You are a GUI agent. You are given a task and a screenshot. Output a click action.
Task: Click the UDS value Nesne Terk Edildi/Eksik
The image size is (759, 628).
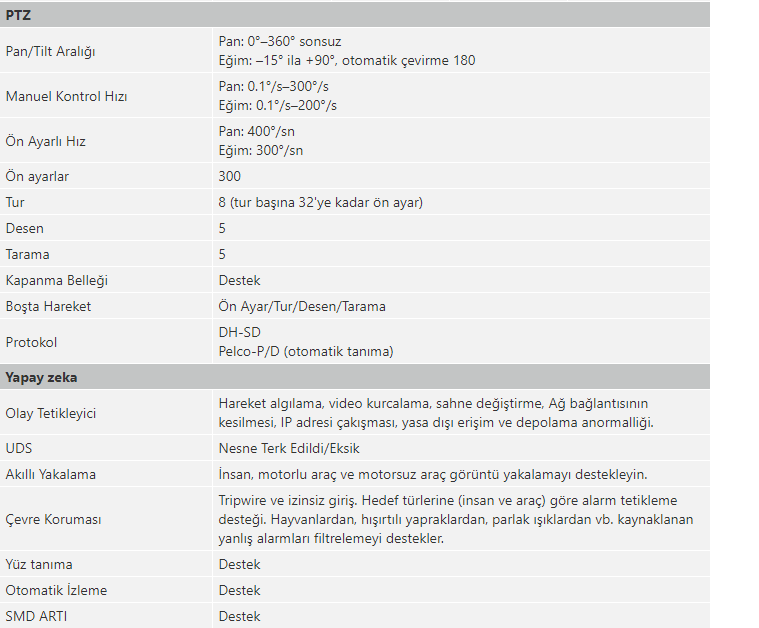click(289, 449)
